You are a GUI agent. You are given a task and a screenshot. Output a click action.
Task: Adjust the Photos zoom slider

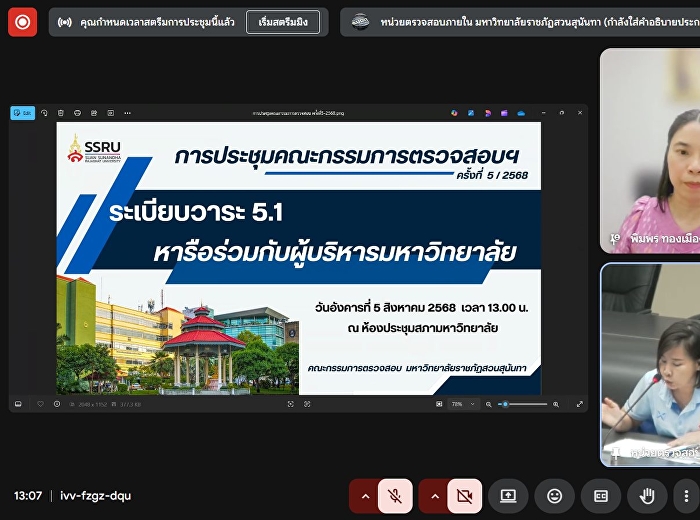coord(523,404)
